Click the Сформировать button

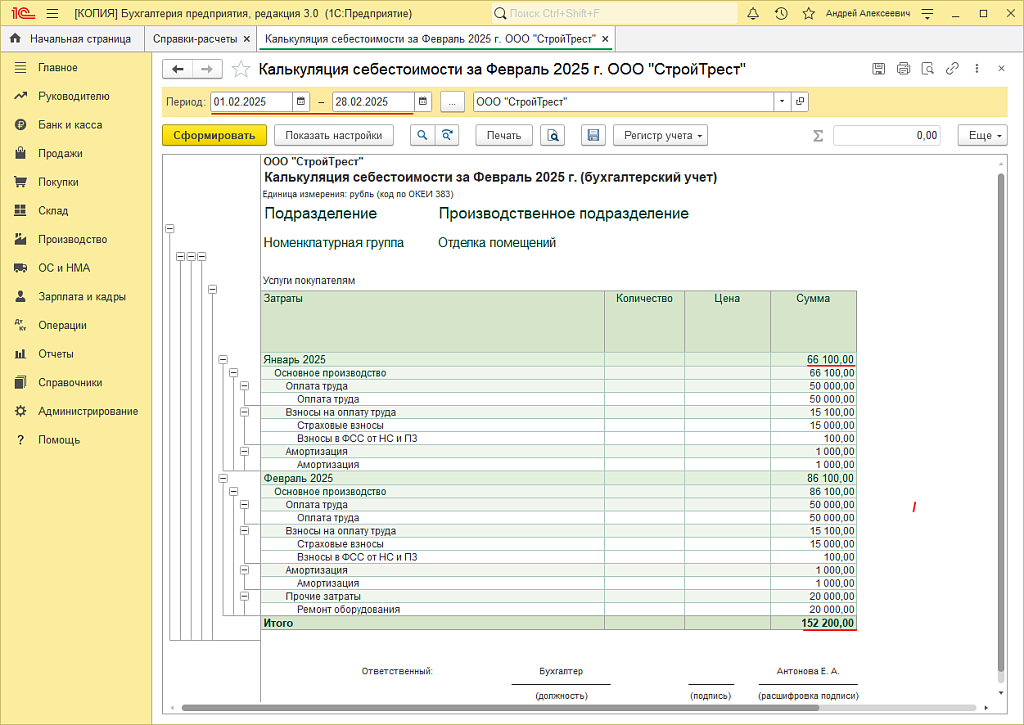pyautogui.click(x=214, y=135)
